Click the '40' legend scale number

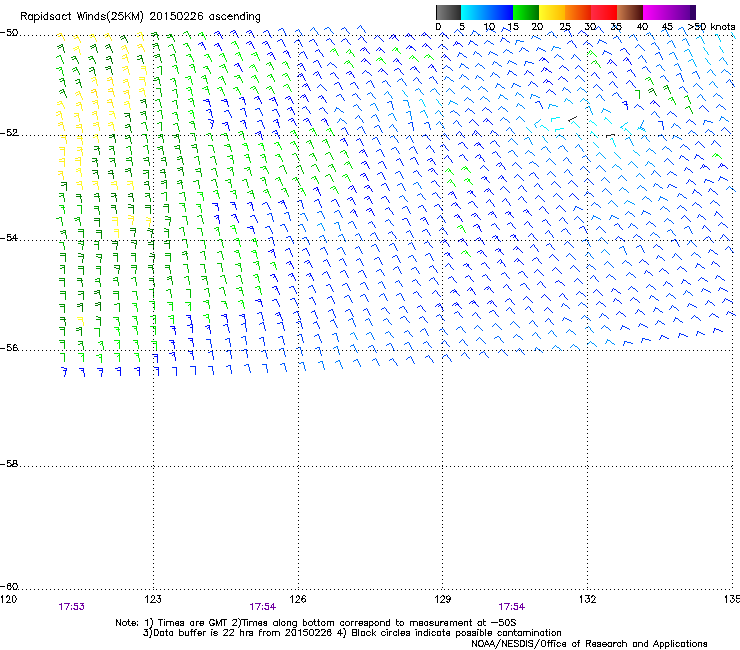(642, 26)
